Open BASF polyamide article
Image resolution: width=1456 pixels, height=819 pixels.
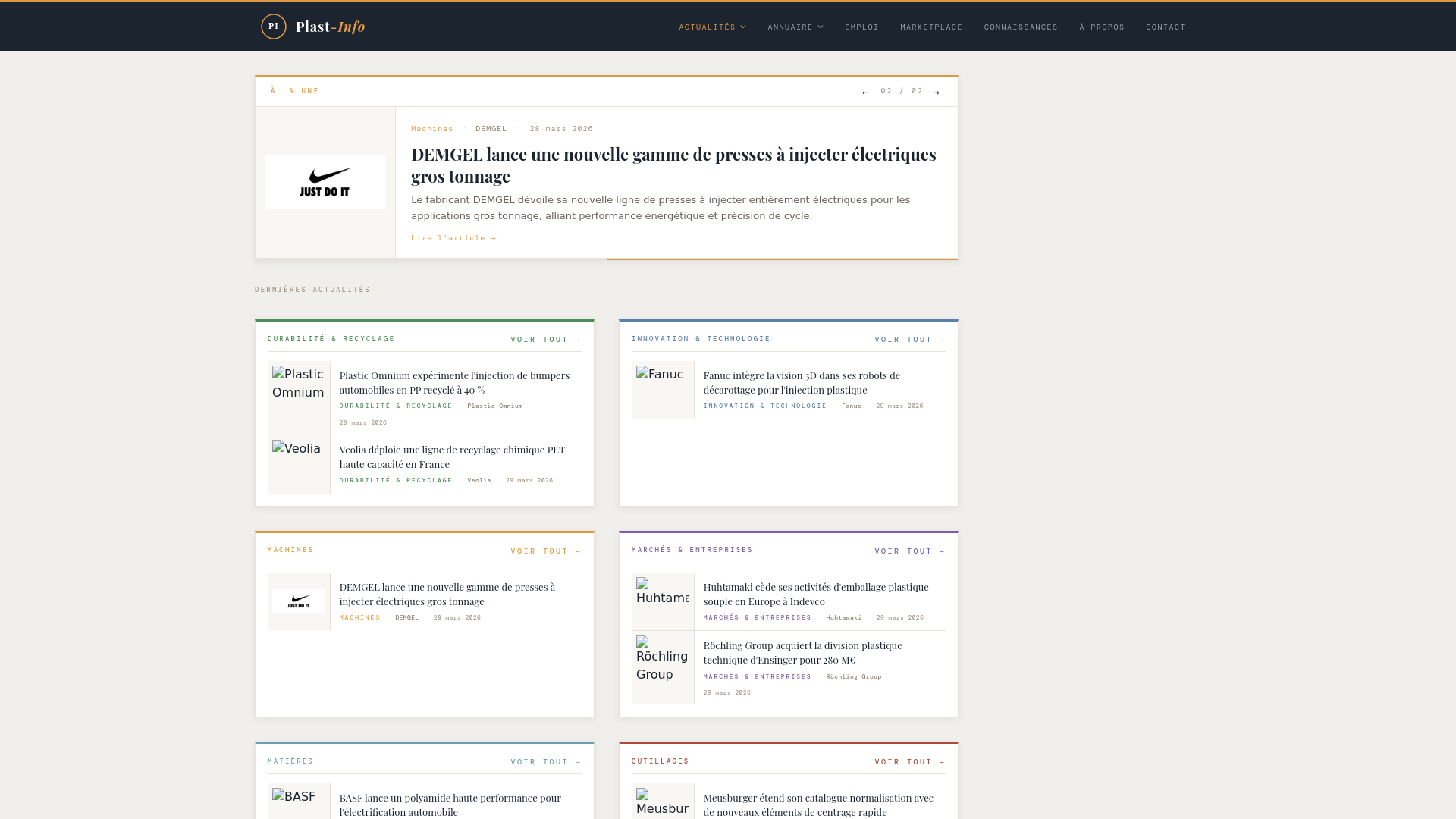[450, 805]
